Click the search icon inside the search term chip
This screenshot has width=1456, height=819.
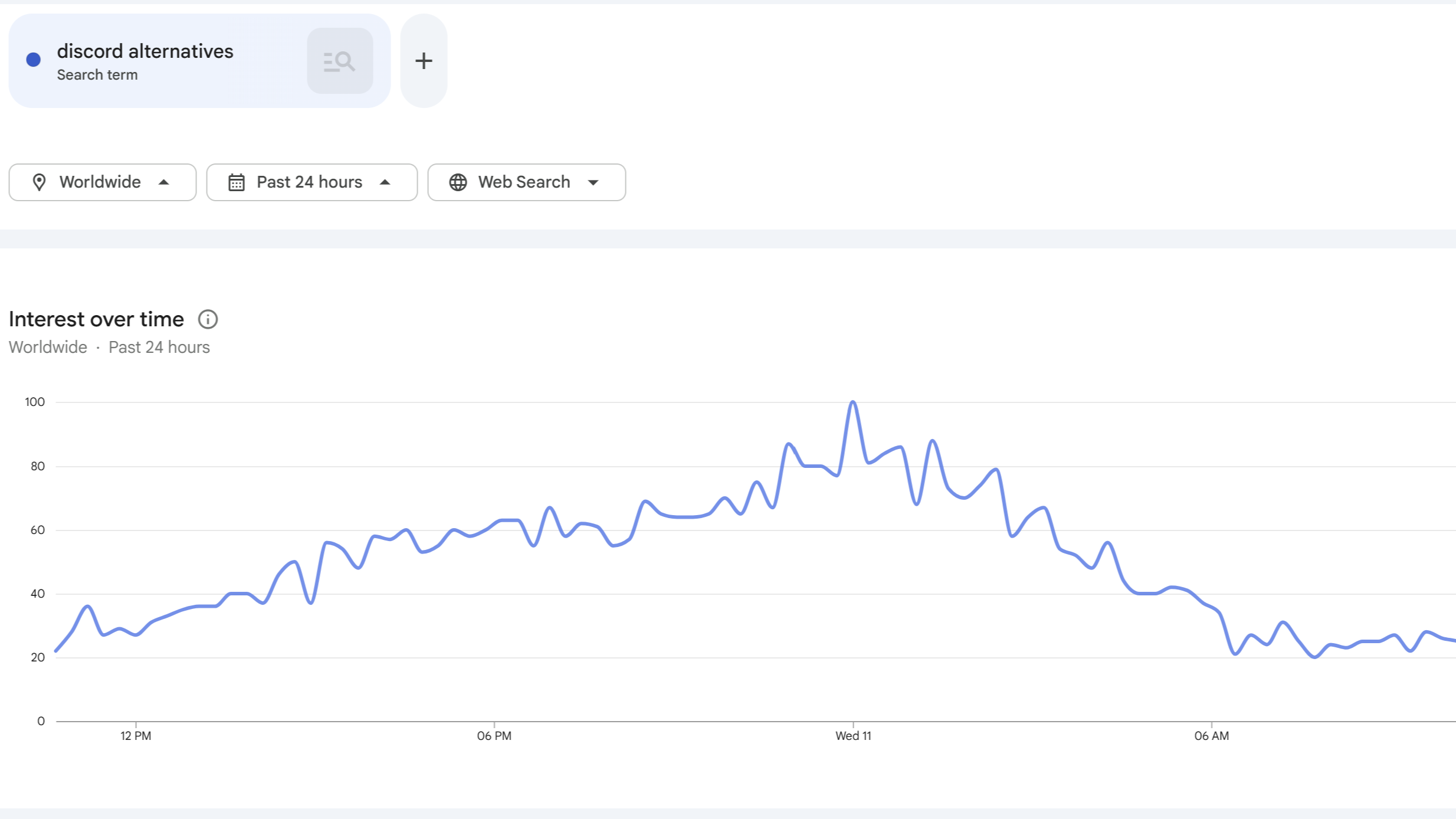click(340, 60)
